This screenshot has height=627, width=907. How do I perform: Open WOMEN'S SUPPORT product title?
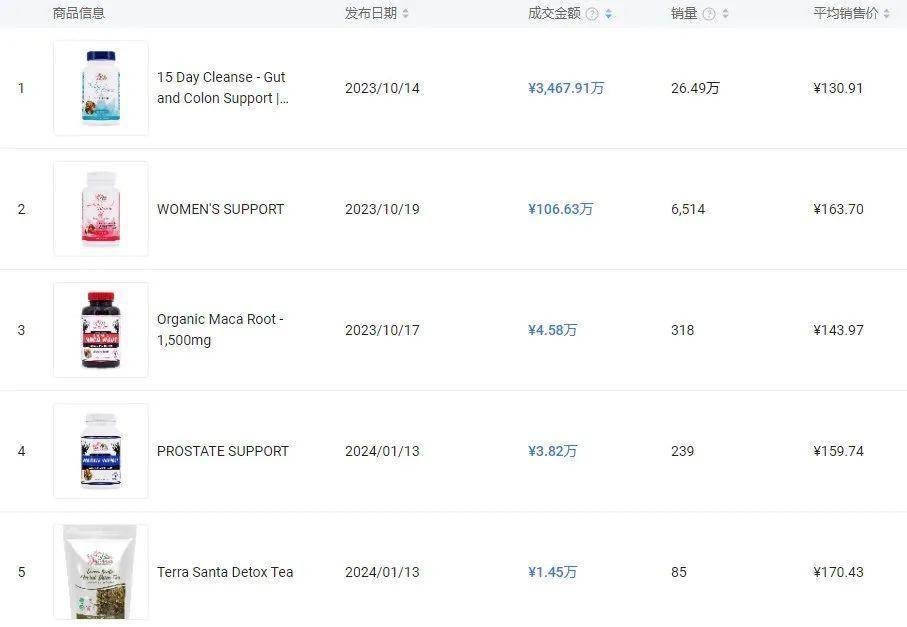(x=220, y=209)
